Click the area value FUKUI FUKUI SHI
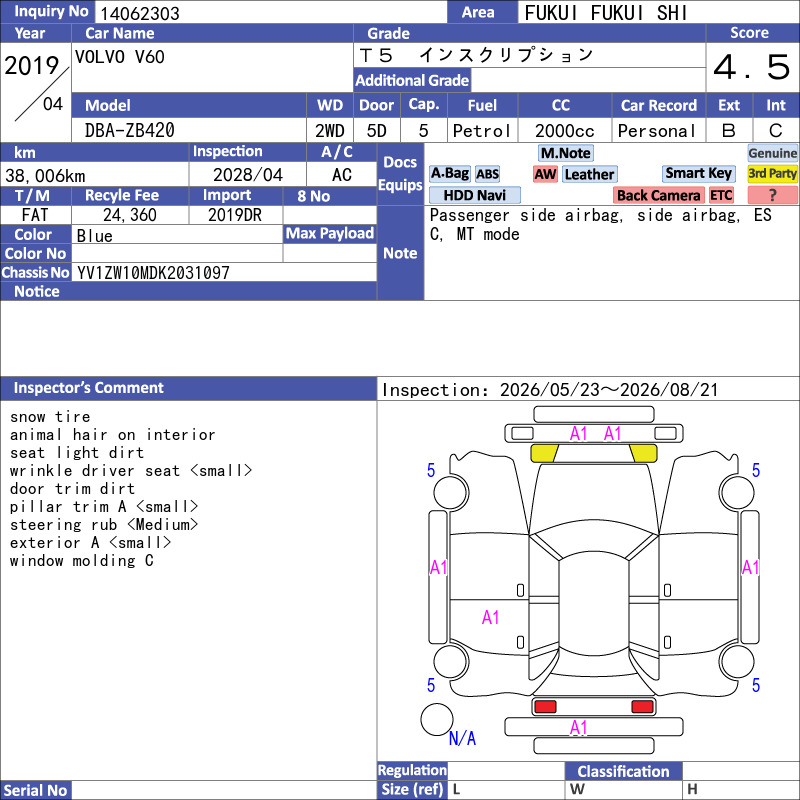Screen dimensions: 800x800 pyautogui.click(x=606, y=13)
